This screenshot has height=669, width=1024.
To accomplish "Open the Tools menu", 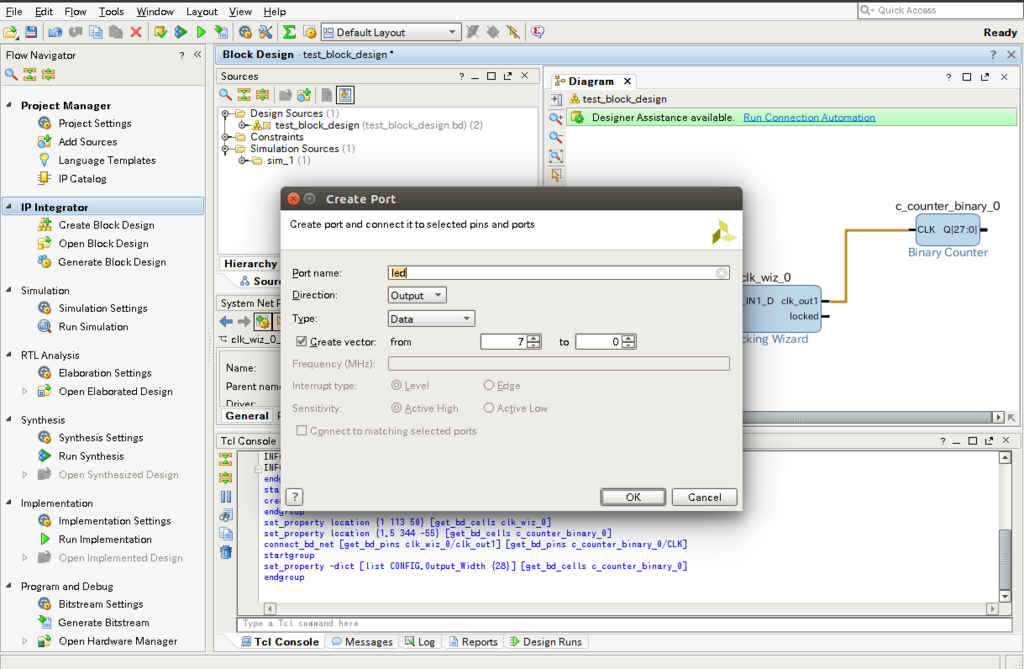I will point(111,11).
